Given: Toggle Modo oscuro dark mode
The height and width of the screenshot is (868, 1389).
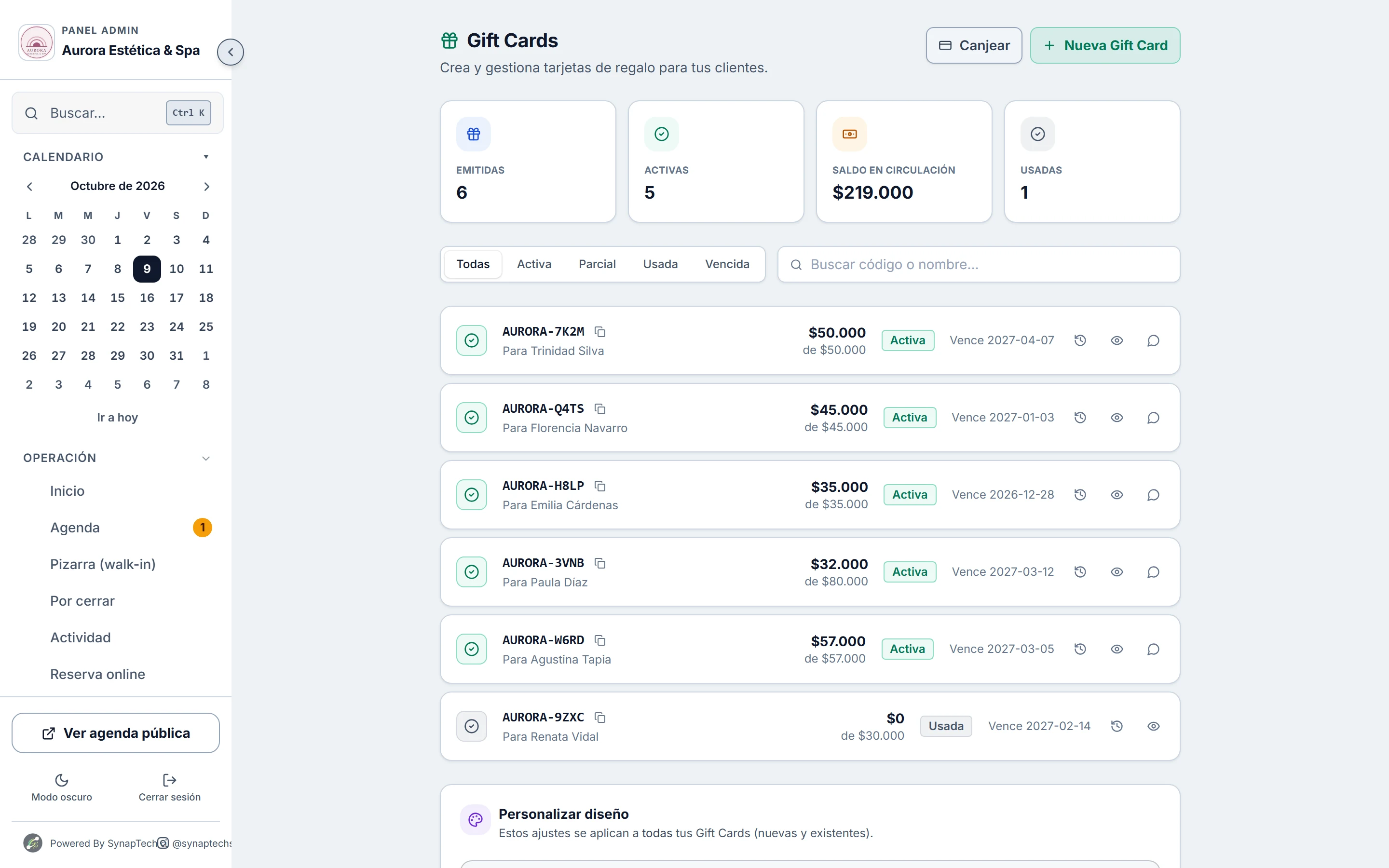Looking at the screenshot, I should (x=61, y=787).
